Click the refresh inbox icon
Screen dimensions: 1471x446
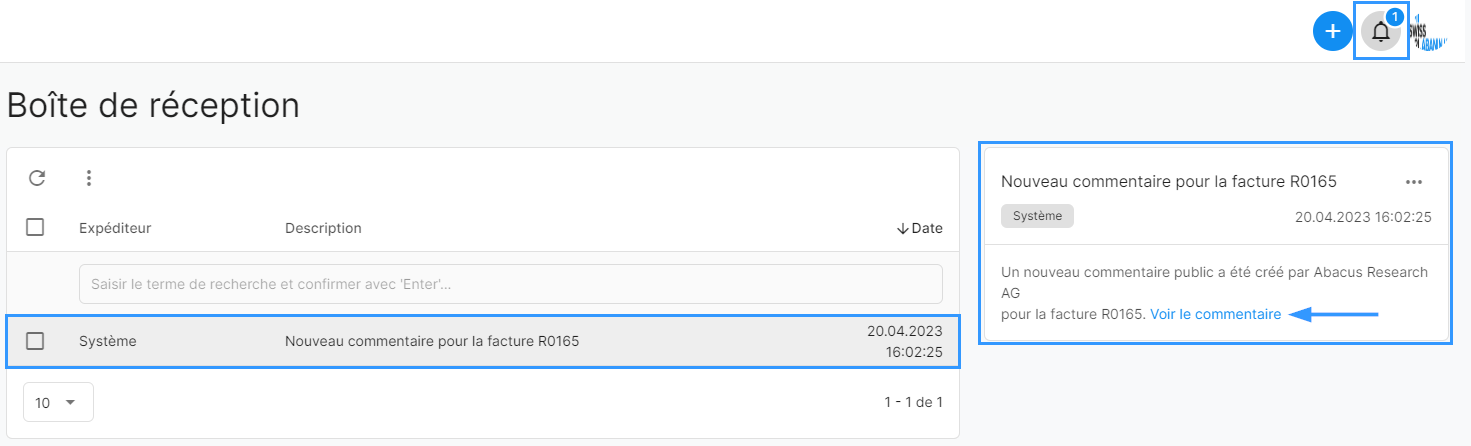37,178
